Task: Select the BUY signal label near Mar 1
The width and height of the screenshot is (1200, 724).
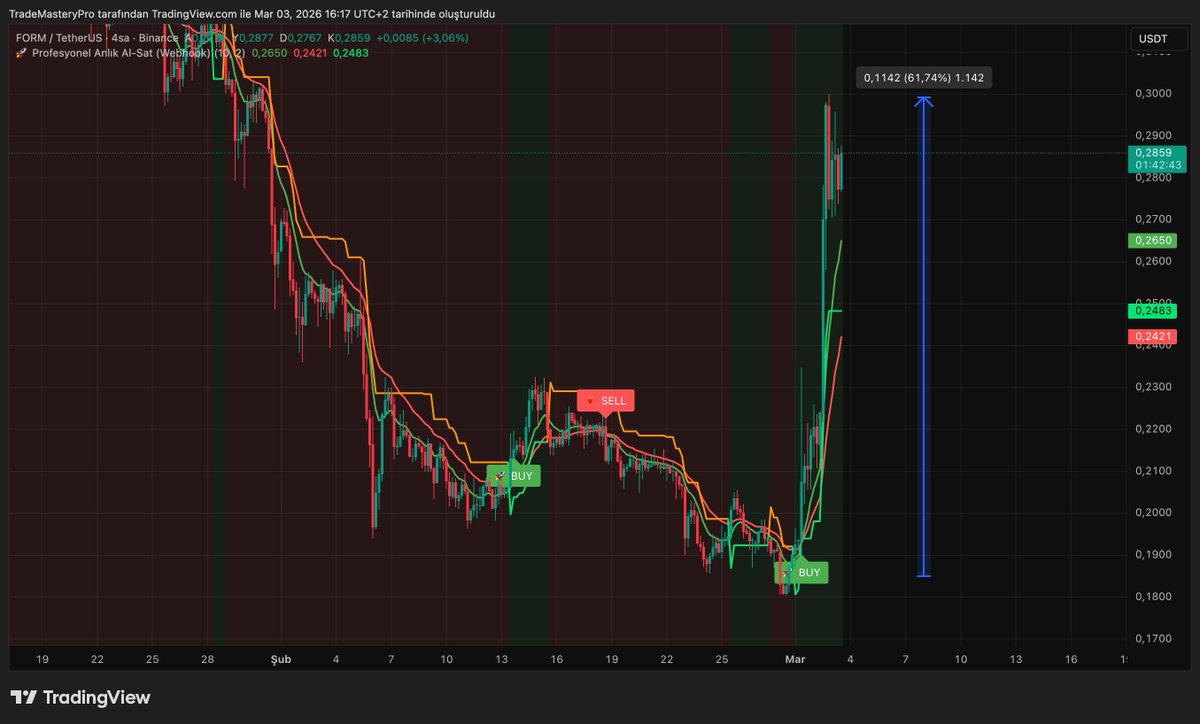Action: [801, 573]
